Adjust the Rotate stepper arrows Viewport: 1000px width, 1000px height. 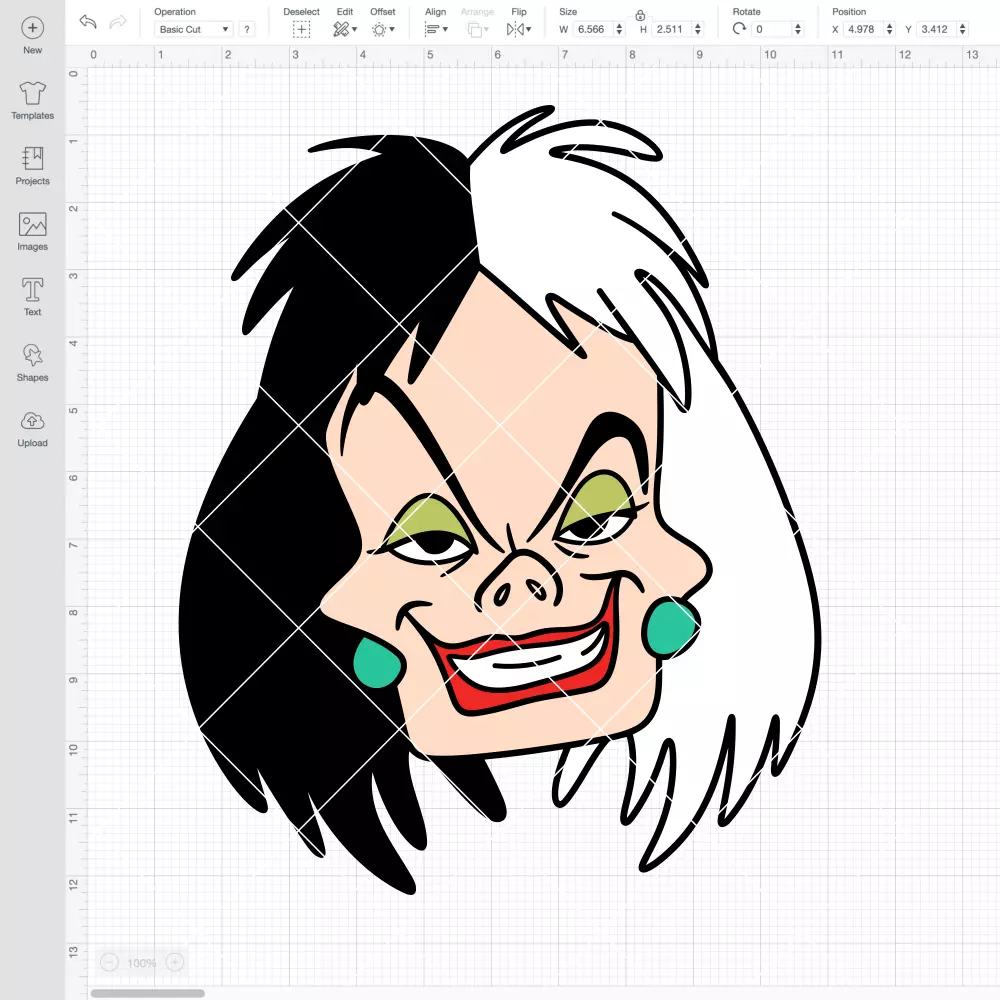[x=797, y=29]
